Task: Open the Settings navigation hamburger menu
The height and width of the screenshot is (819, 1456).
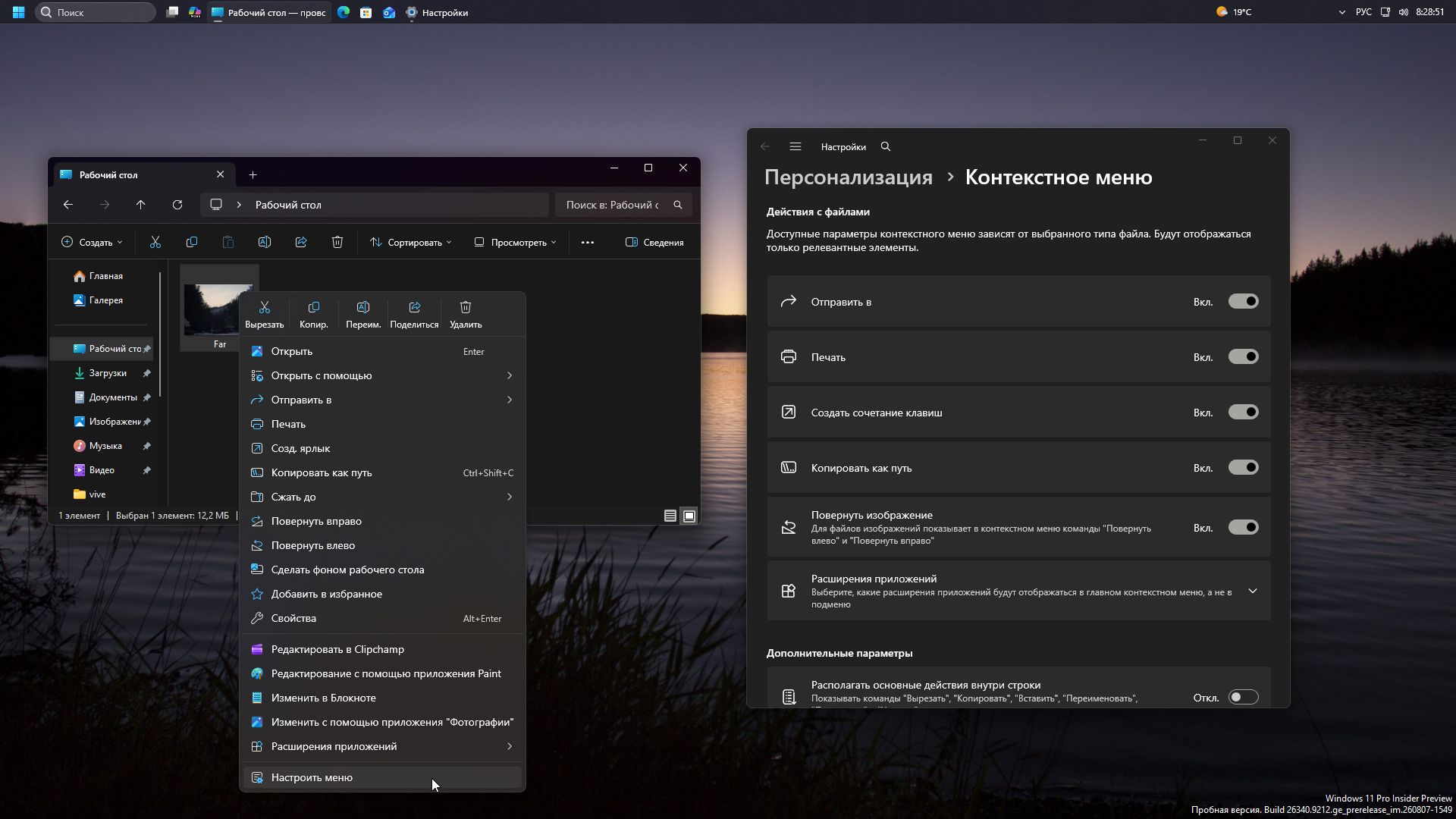Action: tap(795, 146)
